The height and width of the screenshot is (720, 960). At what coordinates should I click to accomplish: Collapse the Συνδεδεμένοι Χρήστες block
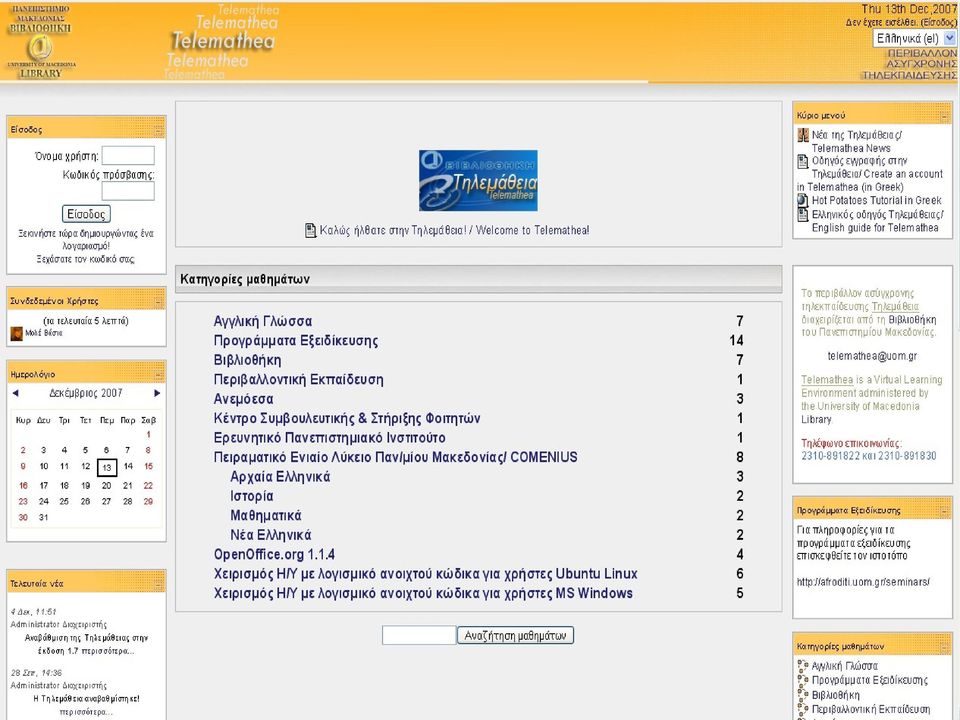[158, 301]
